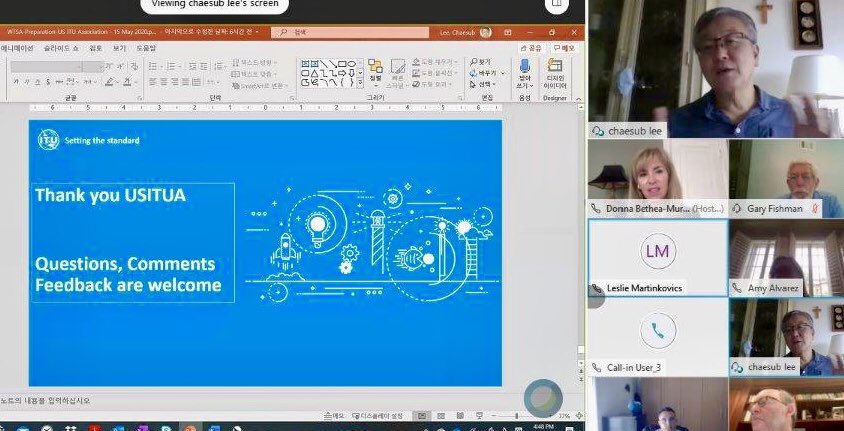The height and width of the screenshot is (431, 844).
Task: Collapse the ribbon with the chevron
Action: (x=579, y=98)
